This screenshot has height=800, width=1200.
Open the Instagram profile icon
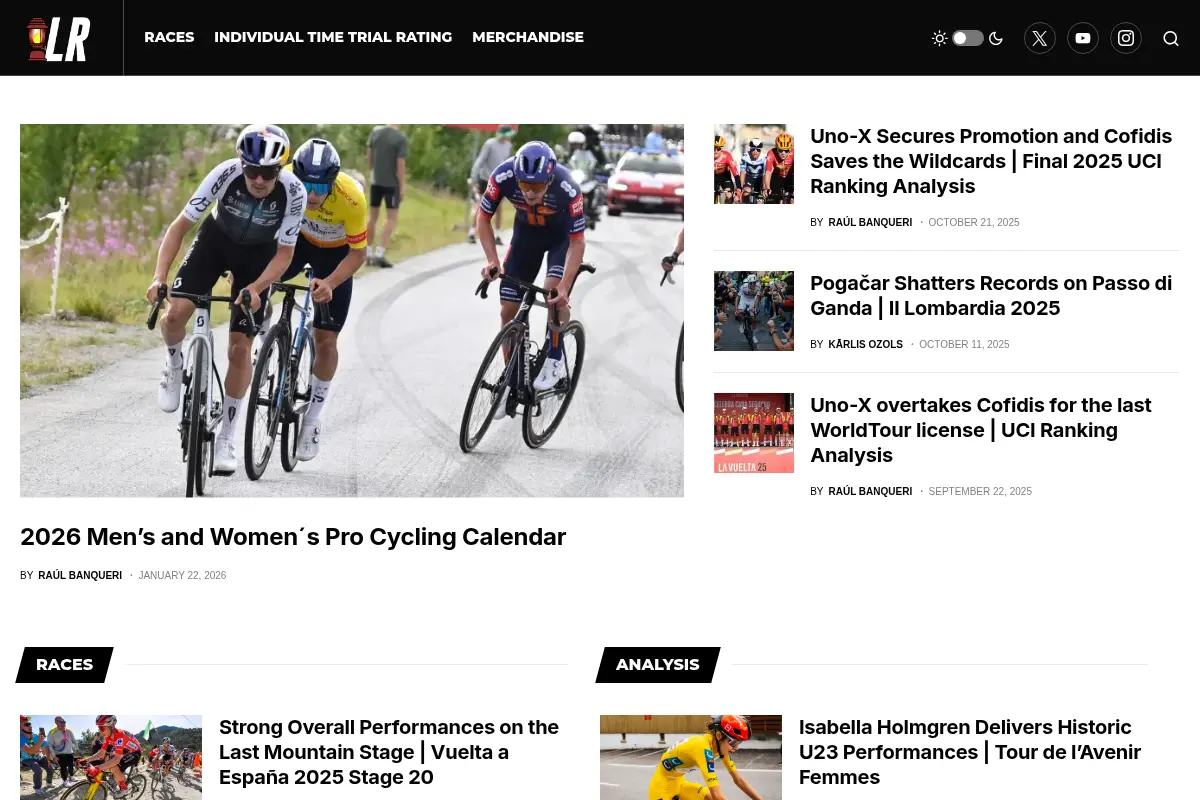[1126, 38]
